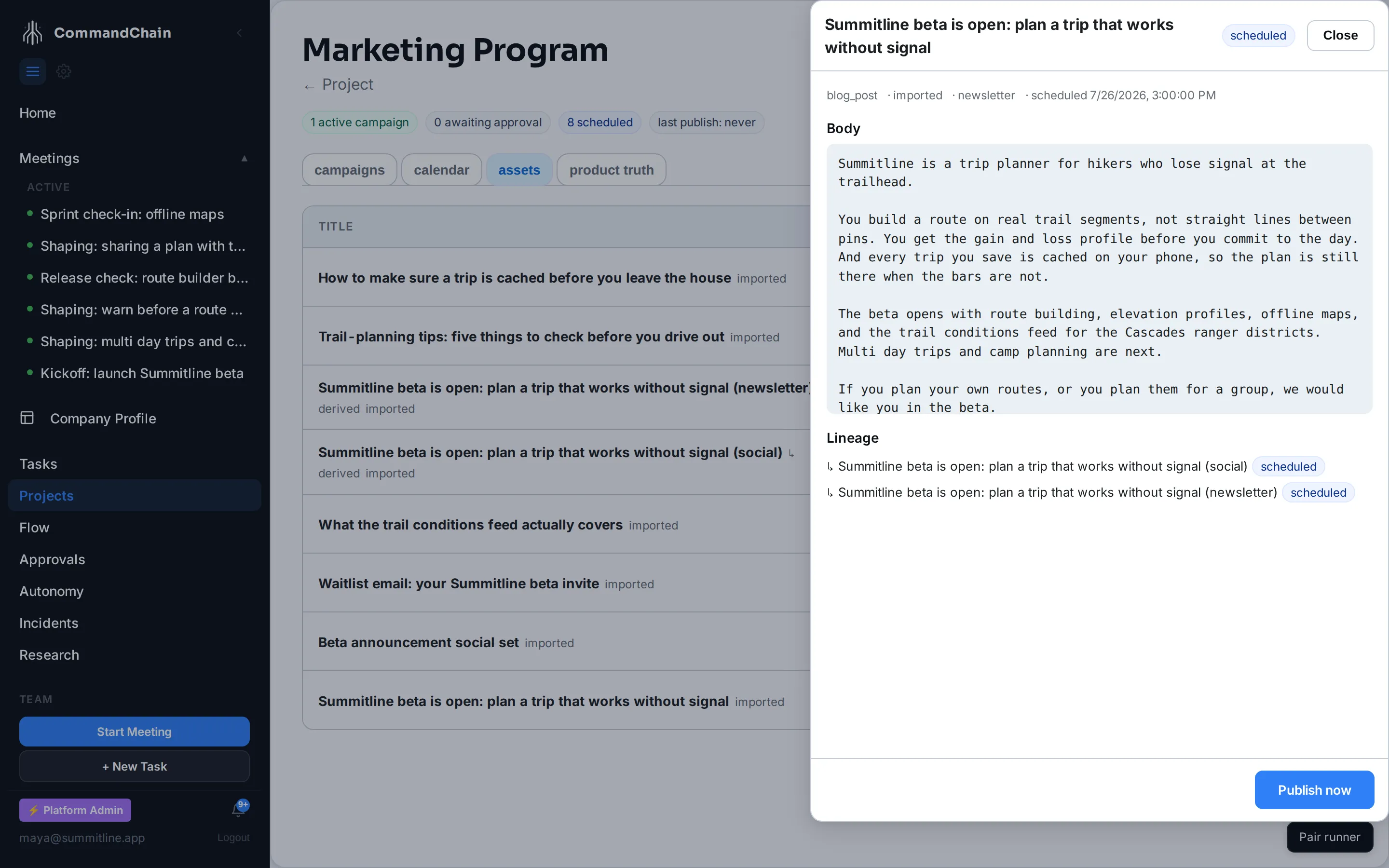Close the asset detail panel

pyautogui.click(x=1340, y=35)
